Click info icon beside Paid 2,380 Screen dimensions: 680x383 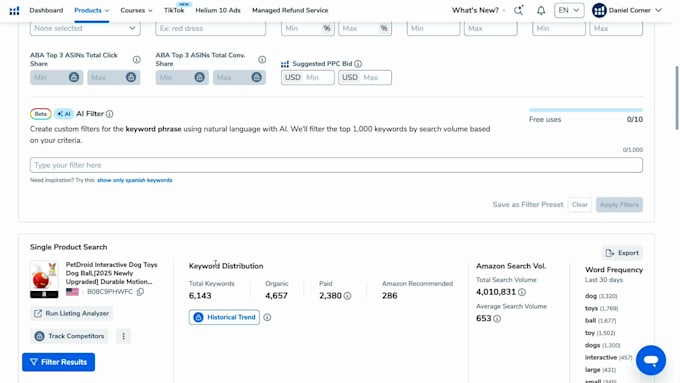coord(347,296)
